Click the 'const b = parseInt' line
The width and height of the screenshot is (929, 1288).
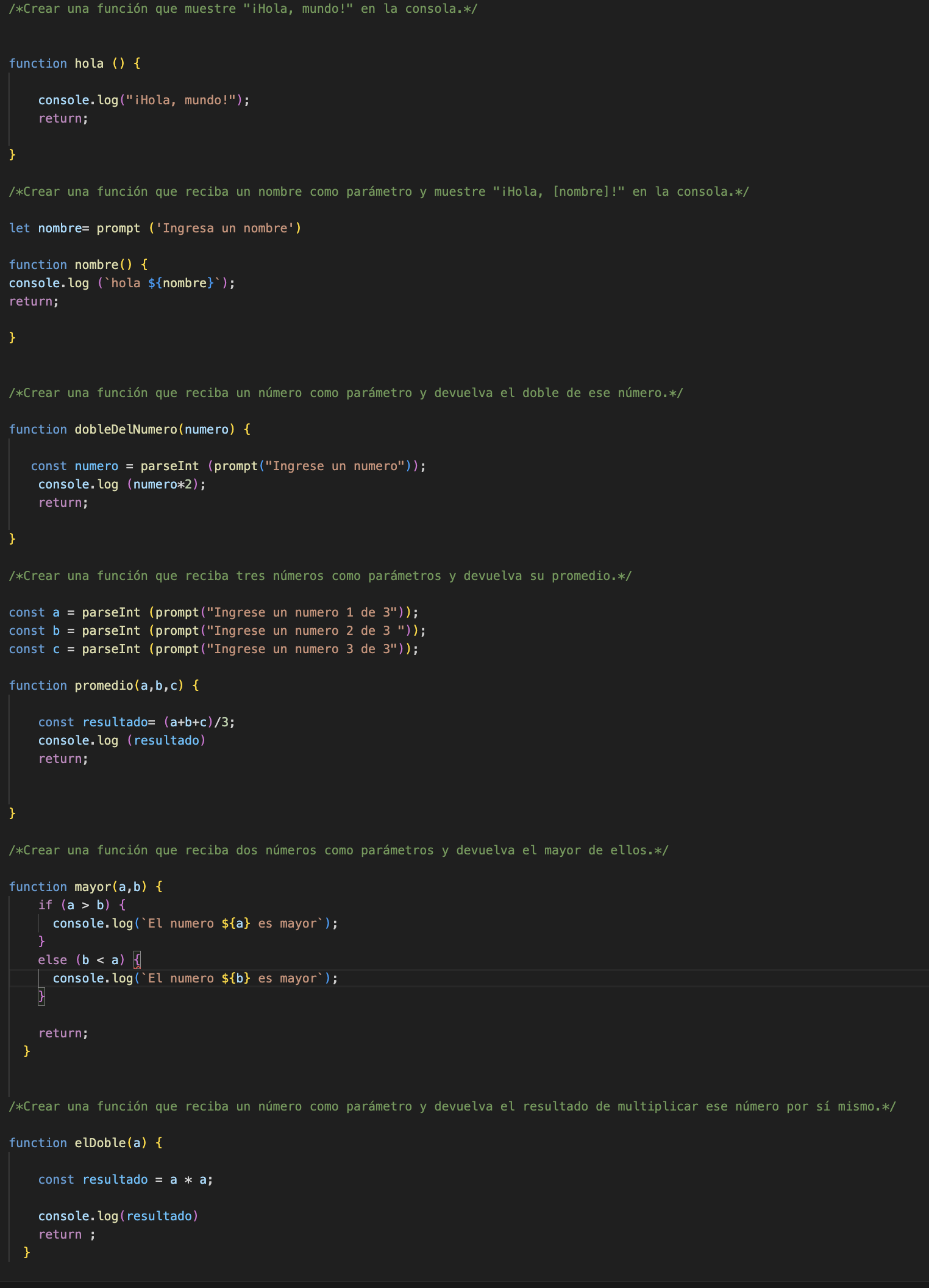(218, 631)
